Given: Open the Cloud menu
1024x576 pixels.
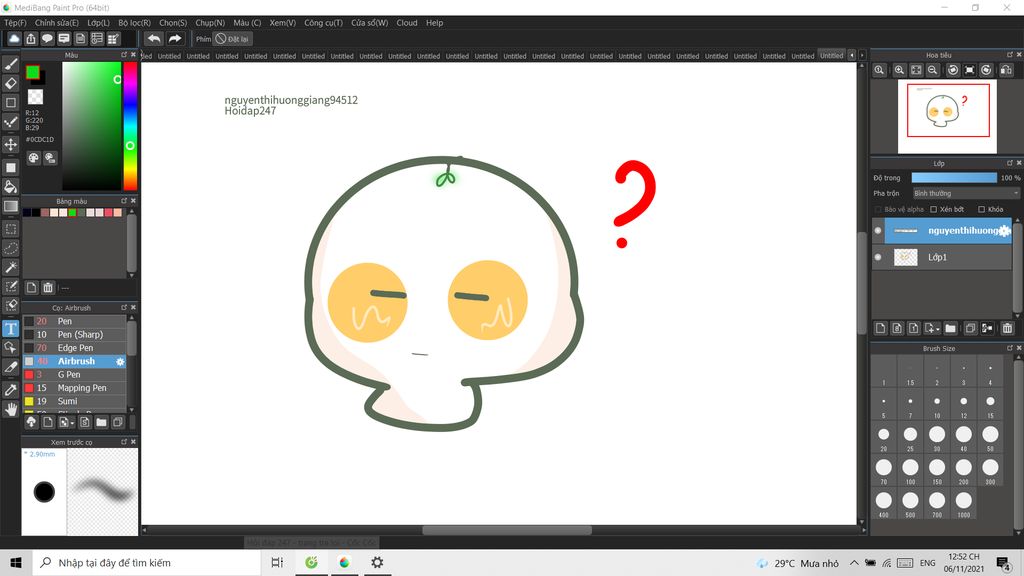Looking at the screenshot, I should 407,22.
